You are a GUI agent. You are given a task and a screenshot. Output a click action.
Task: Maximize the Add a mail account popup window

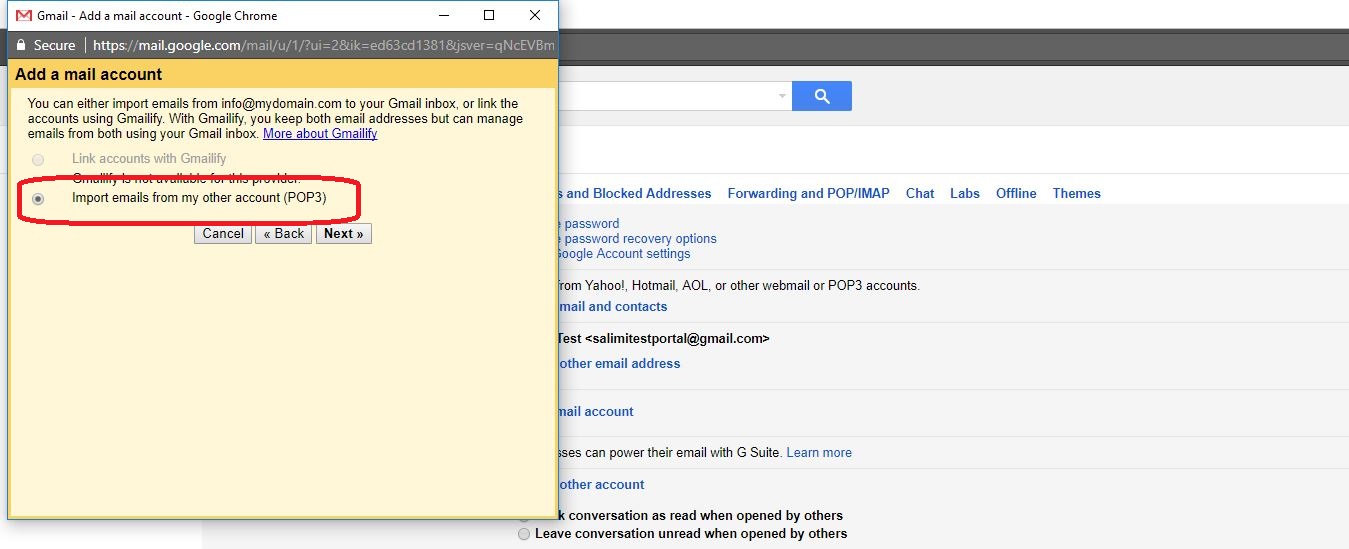pyautogui.click(x=489, y=15)
